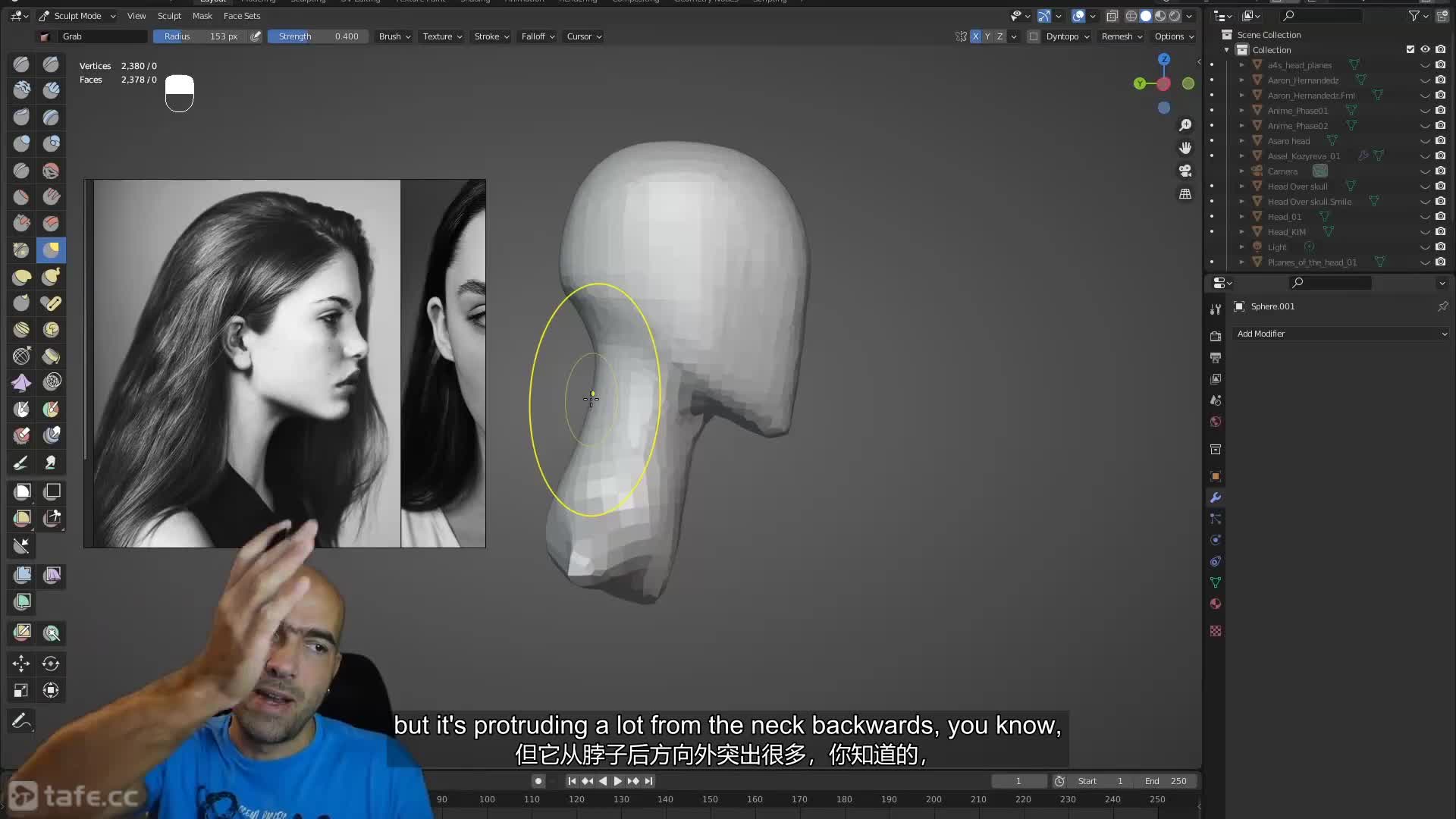Toggle Z axis symmetry

999,36
